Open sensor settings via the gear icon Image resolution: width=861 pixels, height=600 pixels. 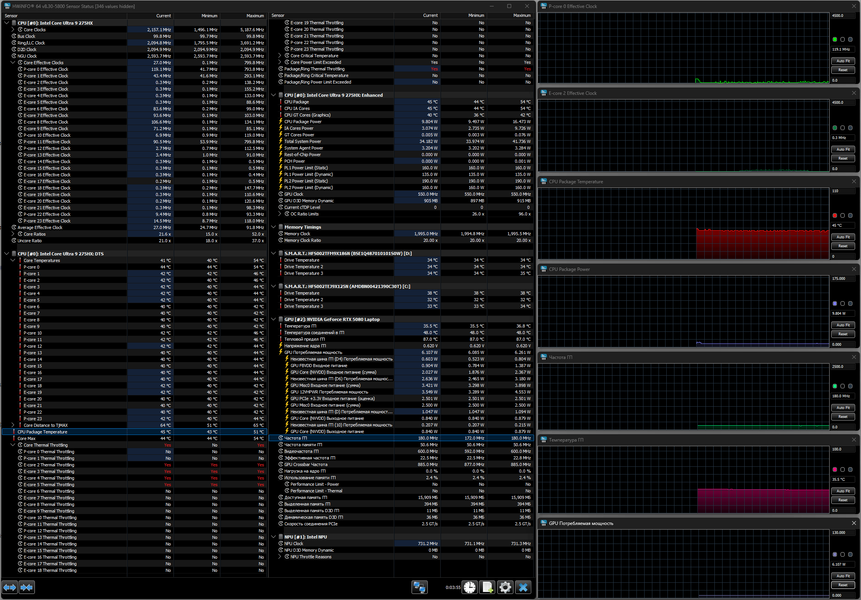click(505, 587)
